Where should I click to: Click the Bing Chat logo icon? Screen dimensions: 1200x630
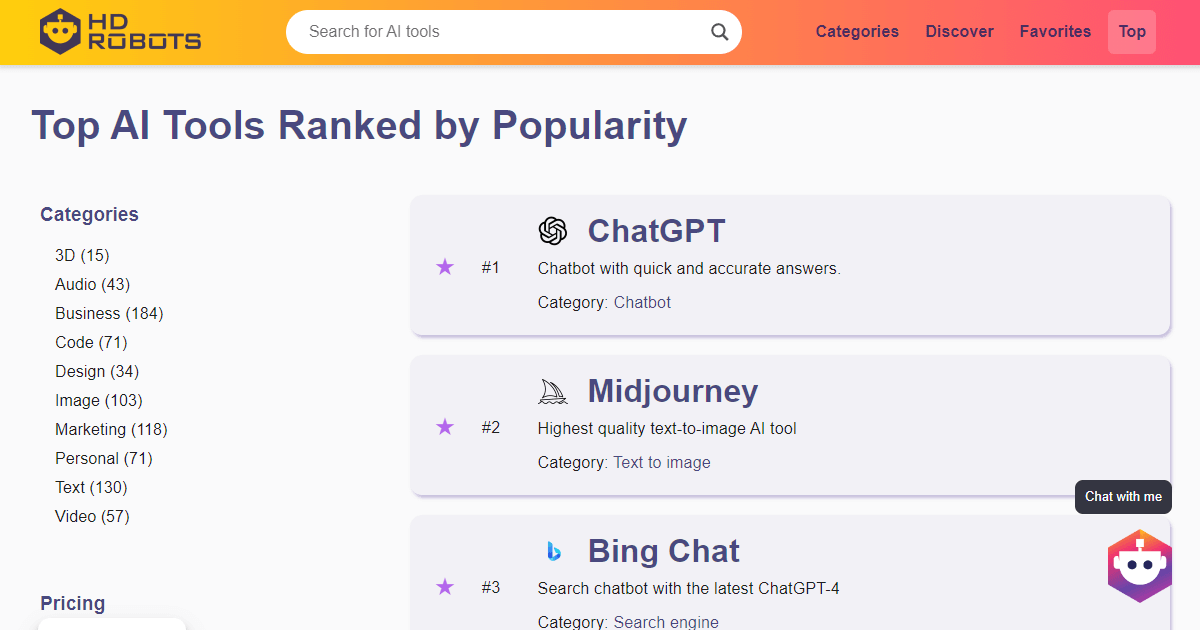click(x=553, y=551)
